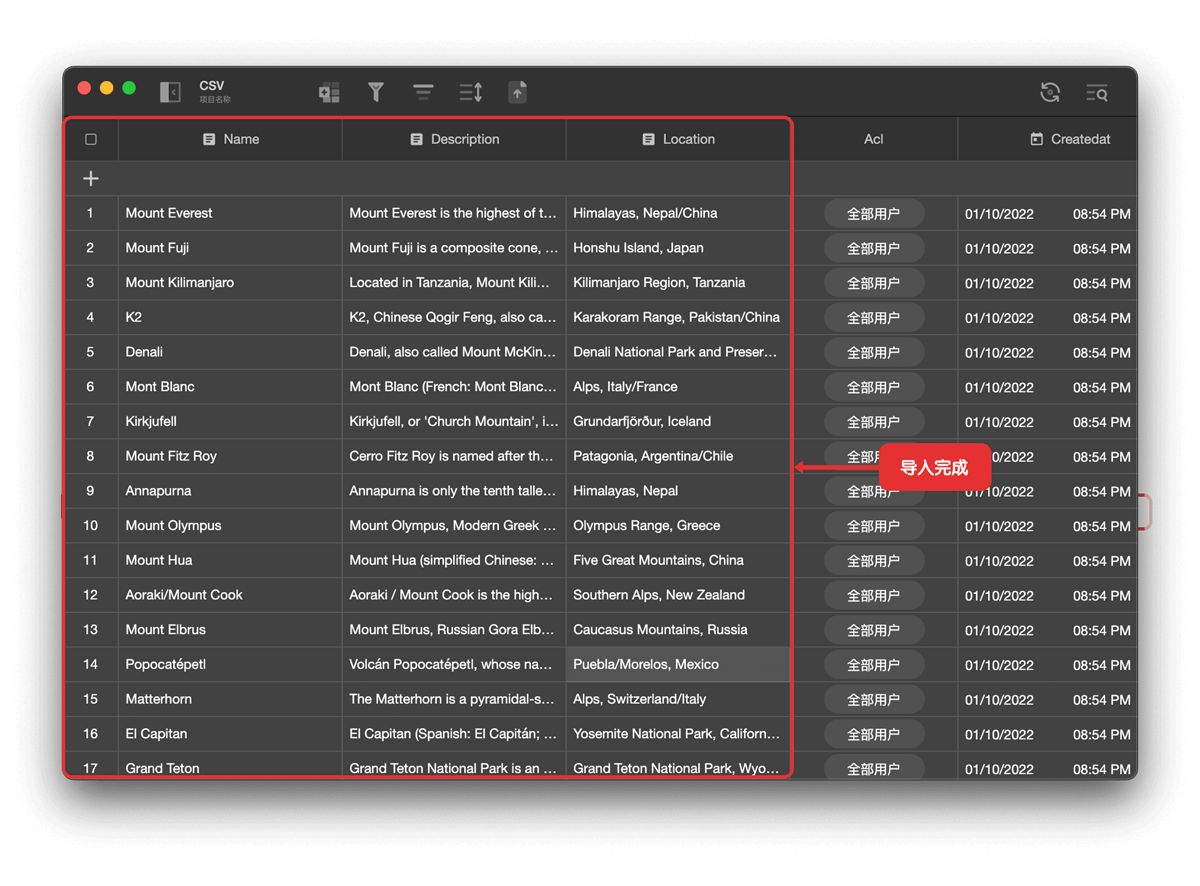
Task: Select the Denali name cell
Action: [x=230, y=352]
